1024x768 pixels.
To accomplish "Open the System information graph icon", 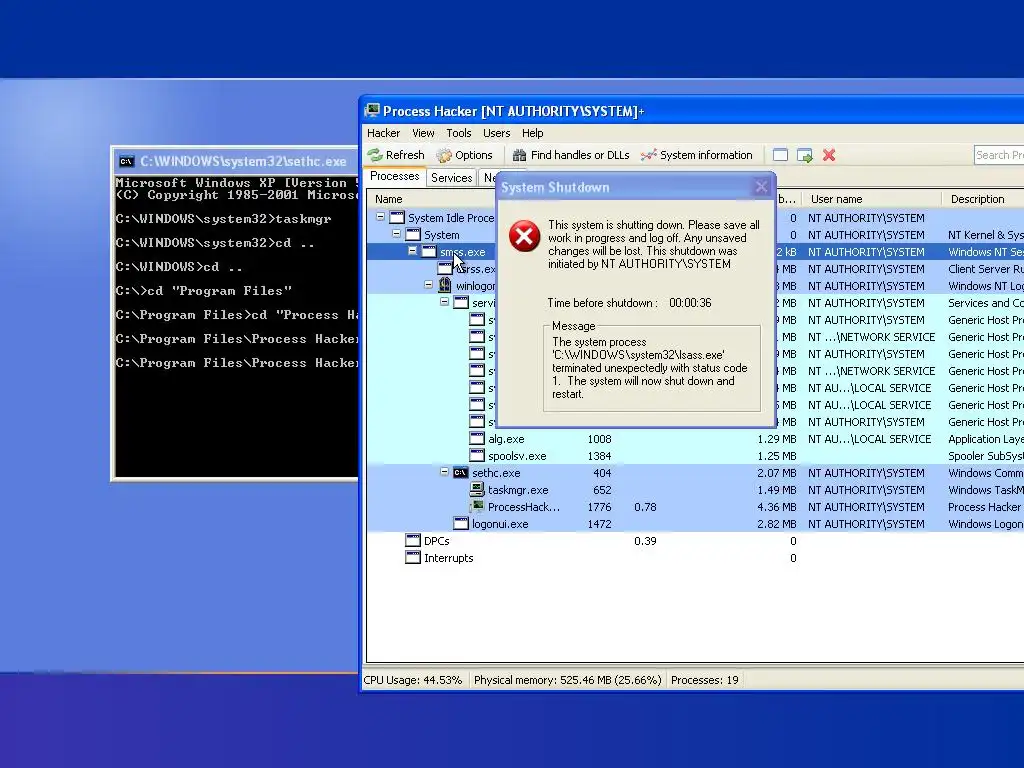I will (x=648, y=155).
